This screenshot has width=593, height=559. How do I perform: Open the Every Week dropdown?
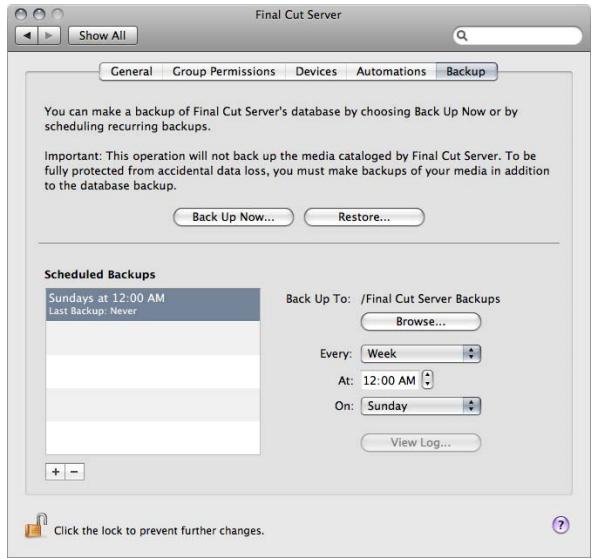[x=421, y=354]
